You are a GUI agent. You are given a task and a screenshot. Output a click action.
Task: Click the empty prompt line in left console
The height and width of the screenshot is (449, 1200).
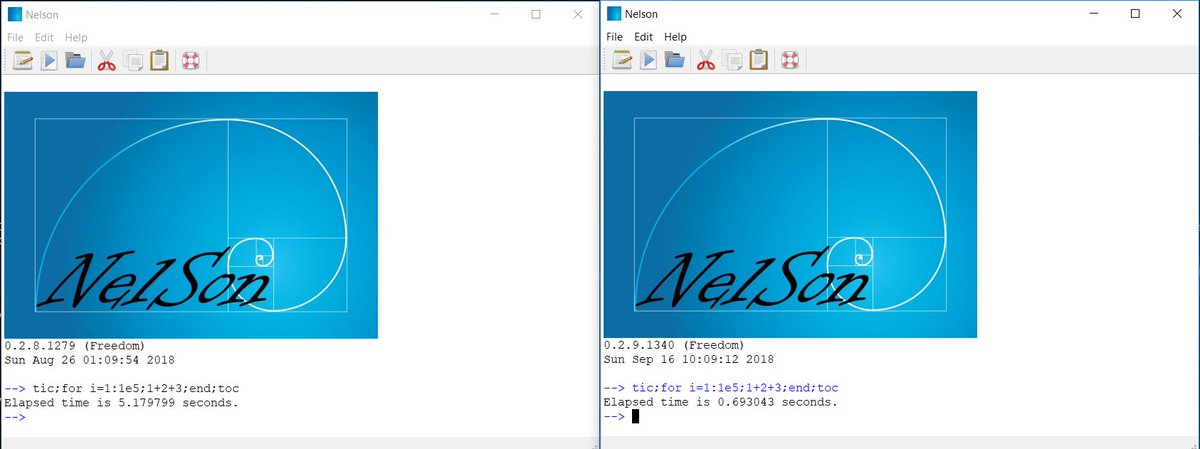tap(14, 416)
